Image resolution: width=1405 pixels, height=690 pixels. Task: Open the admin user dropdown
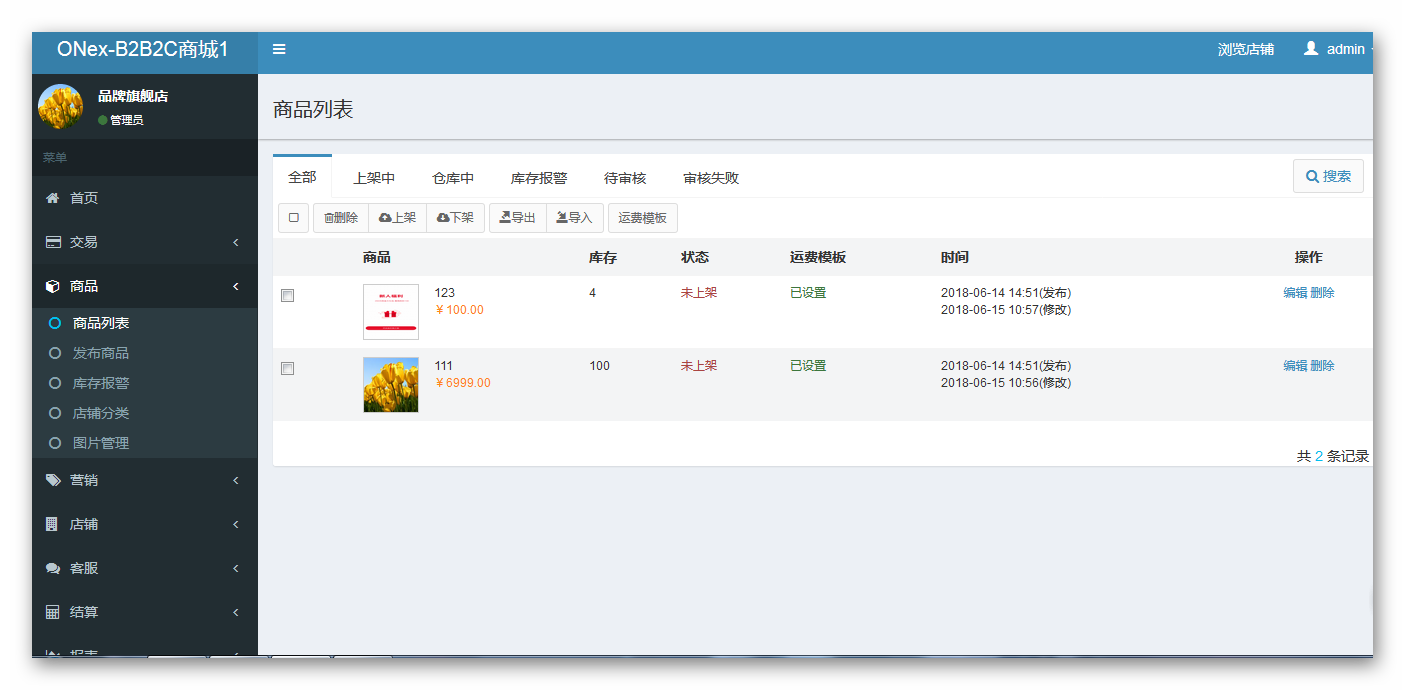(x=1337, y=49)
